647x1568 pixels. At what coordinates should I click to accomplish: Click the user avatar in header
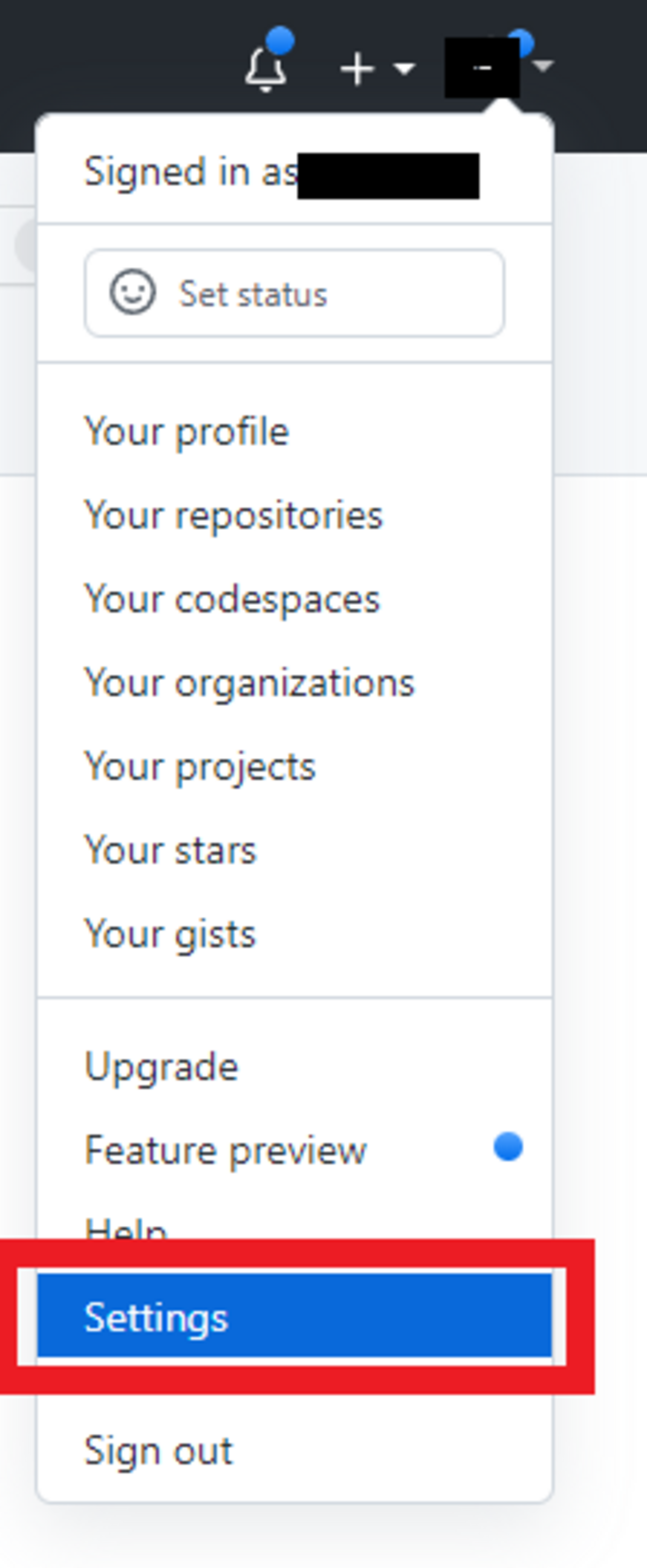pos(481,68)
